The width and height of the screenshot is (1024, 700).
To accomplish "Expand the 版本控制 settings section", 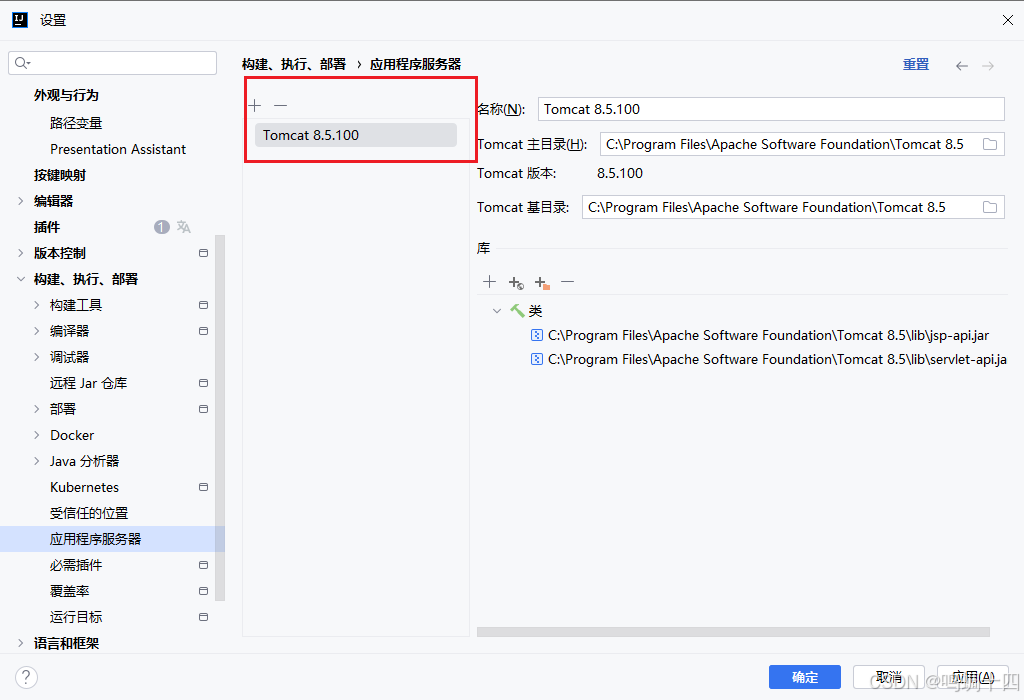I will pos(20,253).
